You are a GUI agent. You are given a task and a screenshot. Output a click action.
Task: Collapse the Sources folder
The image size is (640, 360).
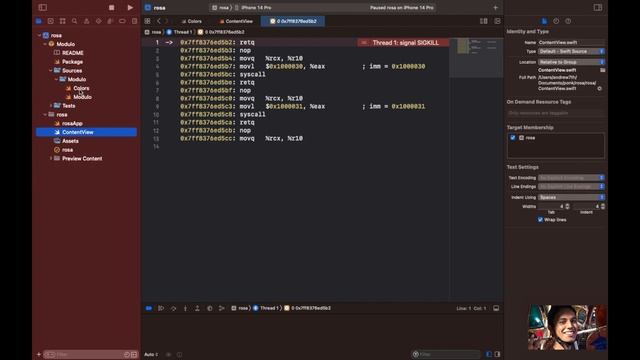(x=51, y=71)
